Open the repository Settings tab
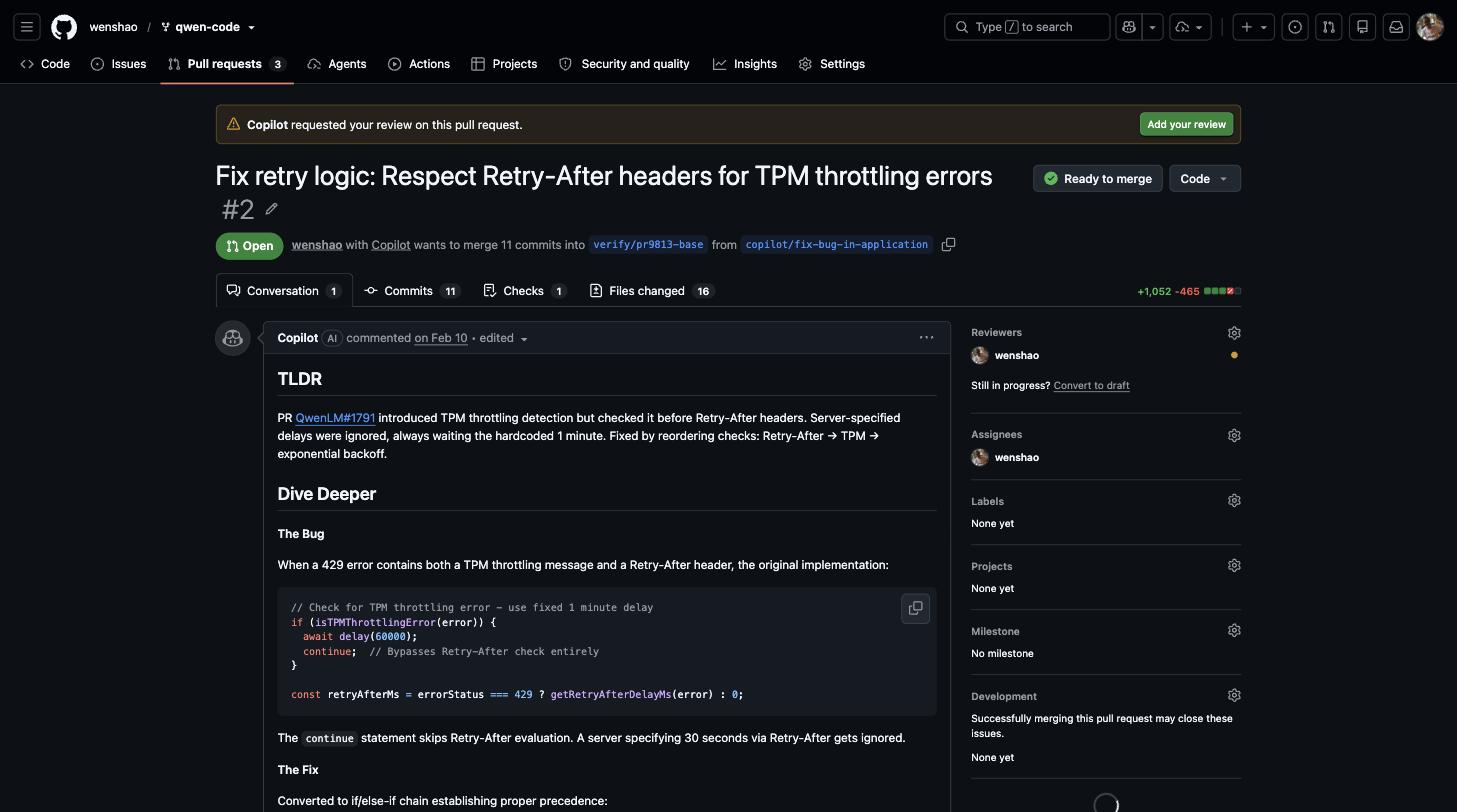Image resolution: width=1457 pixels, height=812 pixels. [x=832, y=64]
